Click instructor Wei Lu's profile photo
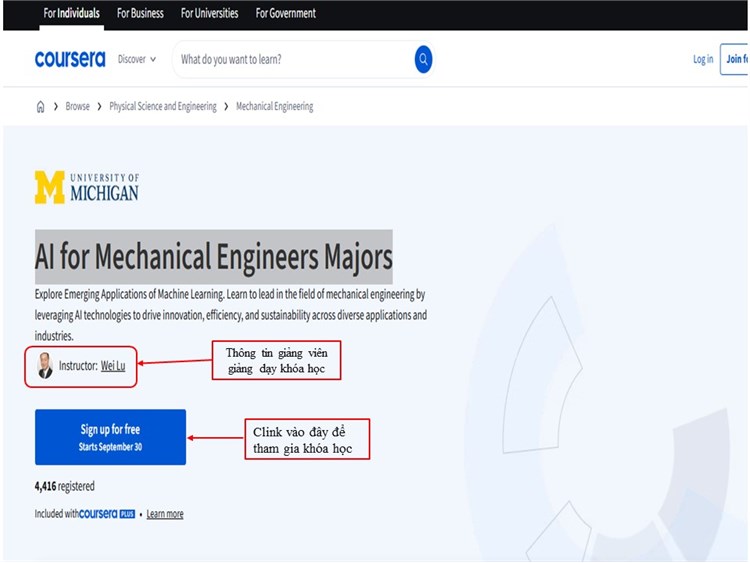 tap(45, 366)
